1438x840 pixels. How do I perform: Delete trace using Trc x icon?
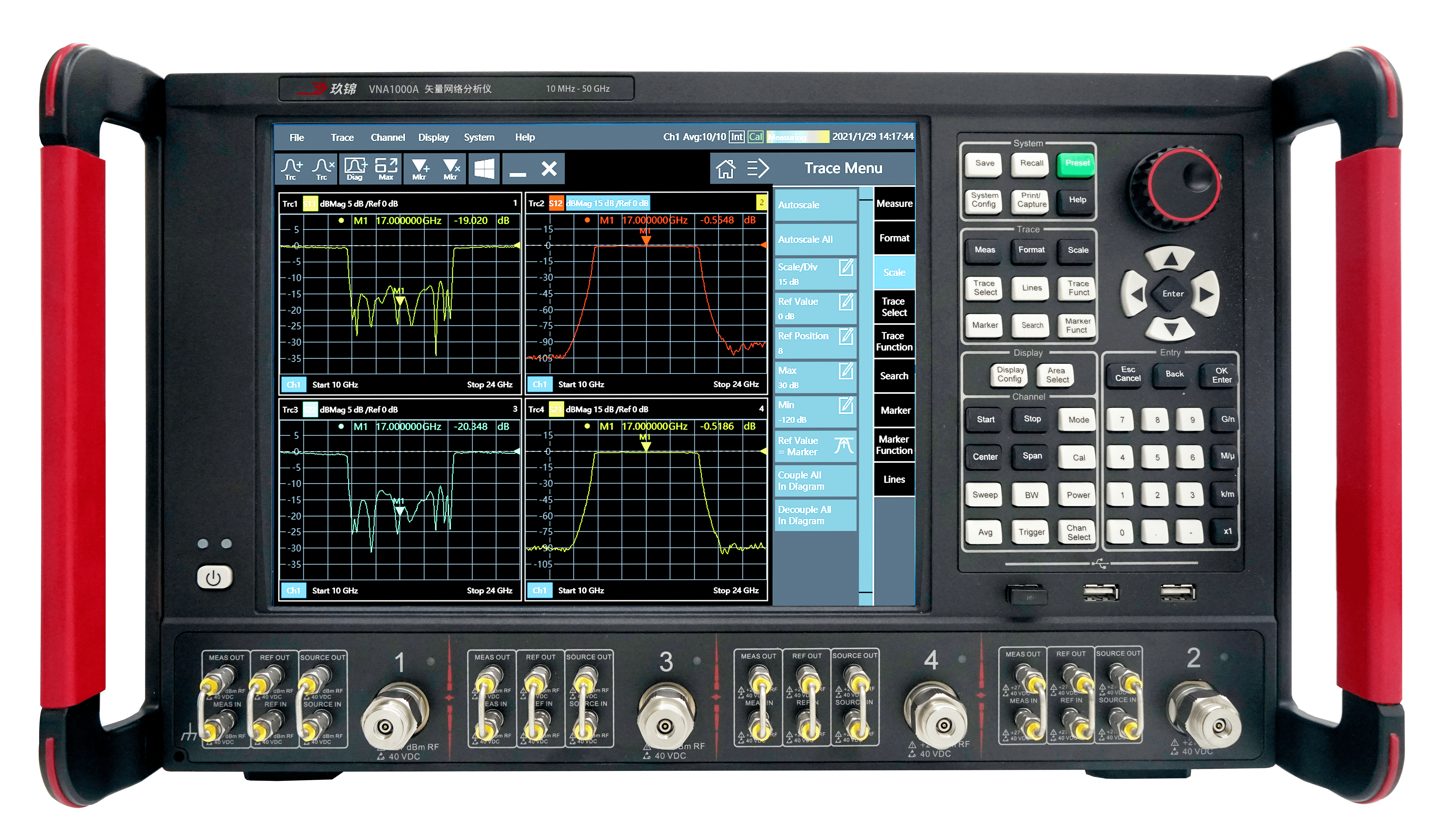tap(323, 169)
